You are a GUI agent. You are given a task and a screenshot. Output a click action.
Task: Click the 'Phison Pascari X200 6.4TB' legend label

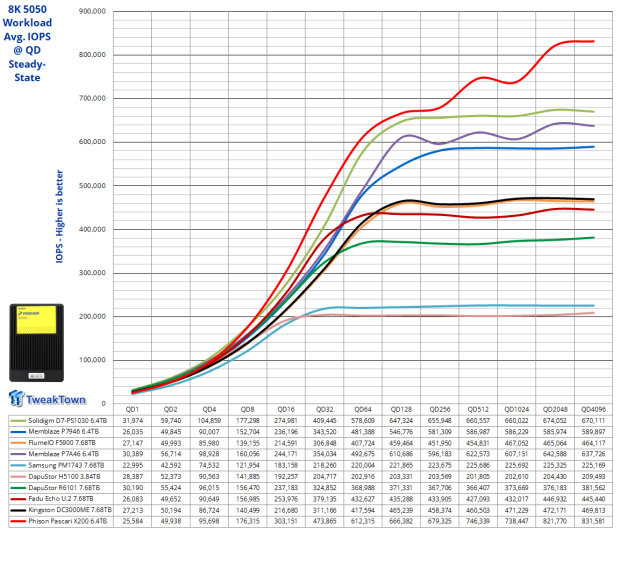[x=68, y=521]
